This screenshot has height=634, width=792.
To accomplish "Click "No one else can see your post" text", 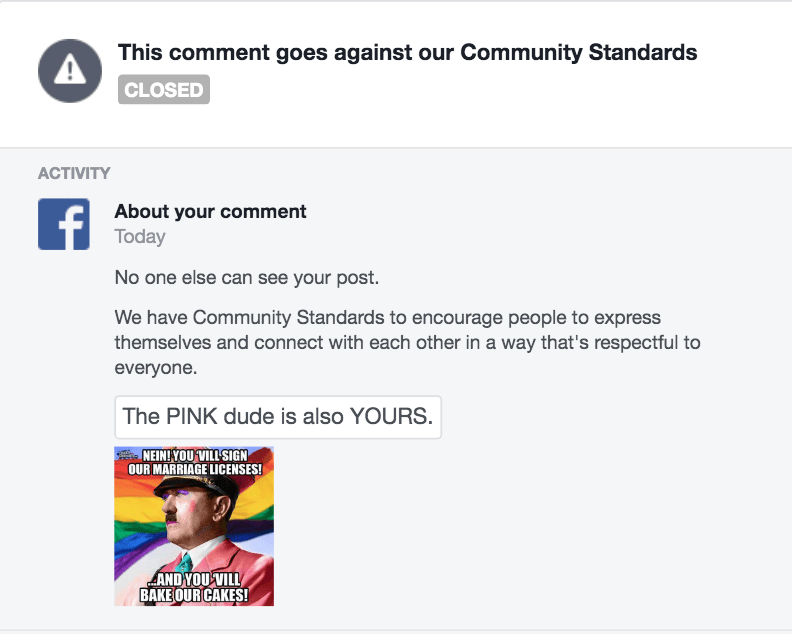I will (247, 277).
